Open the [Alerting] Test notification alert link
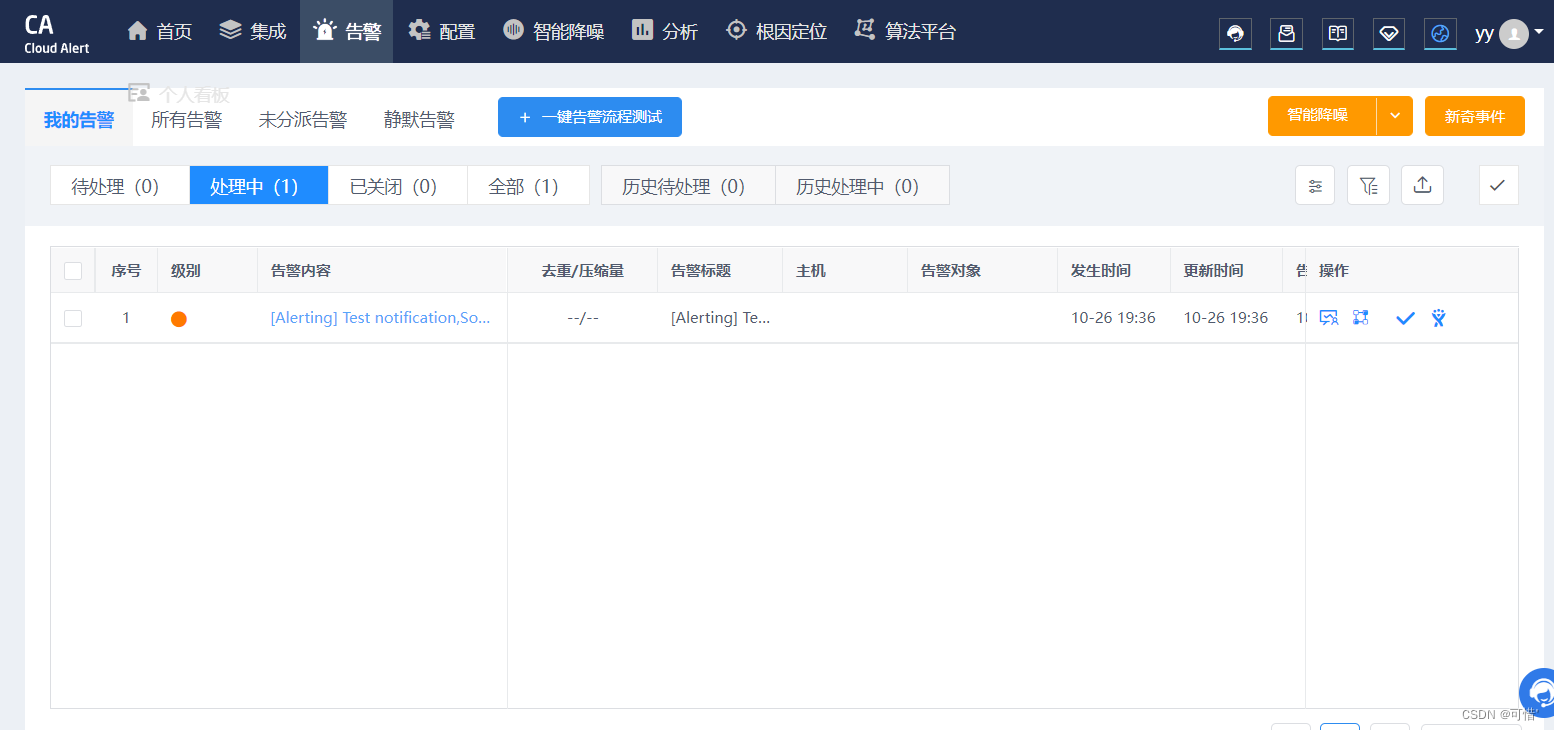The width and height of the screenshot is (1554, 730). (381, 318)
